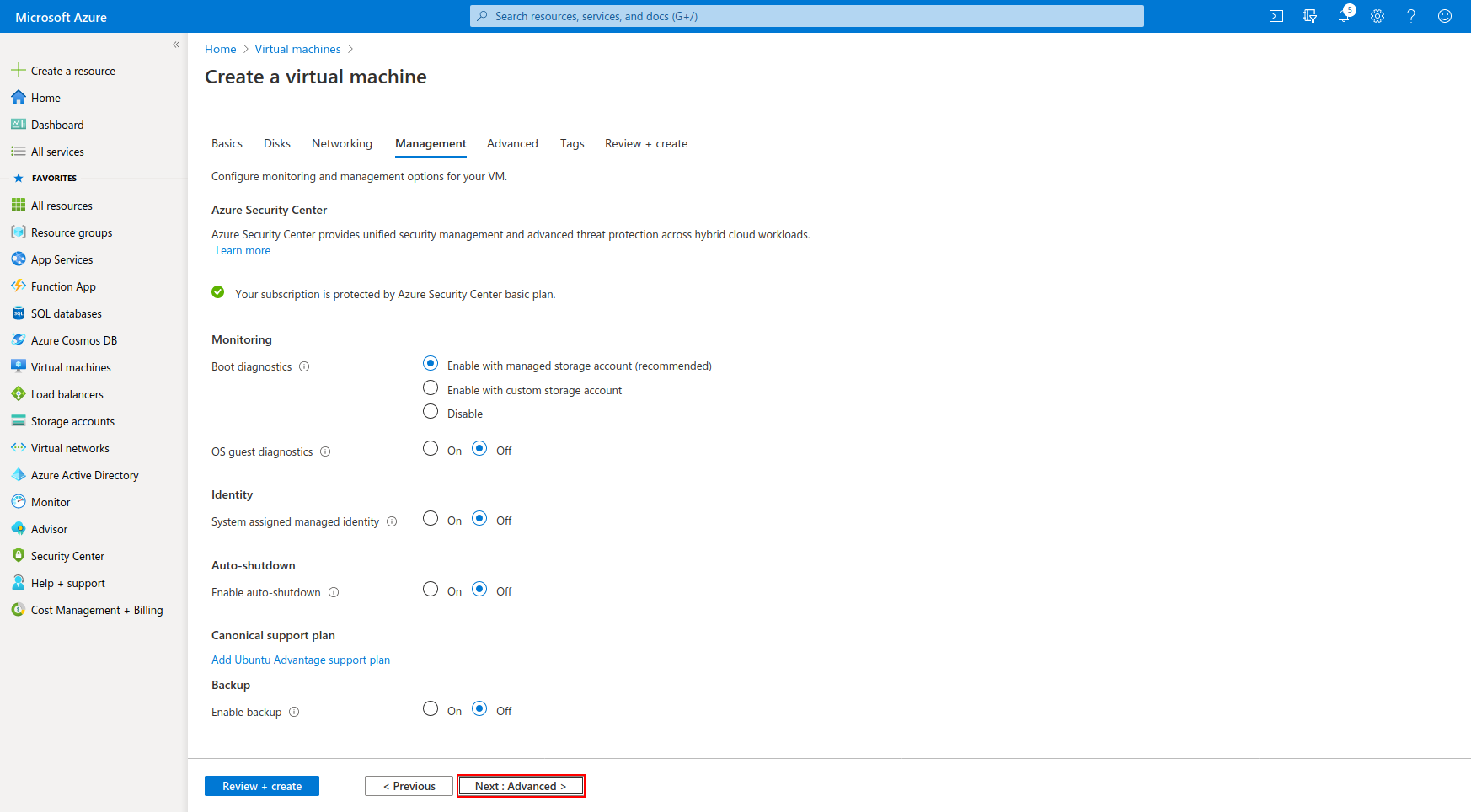Viewport: 1471px width, 812px height.
Task: Open the notifications bell
Action: pyautogui.click(x=1344, y=16)
